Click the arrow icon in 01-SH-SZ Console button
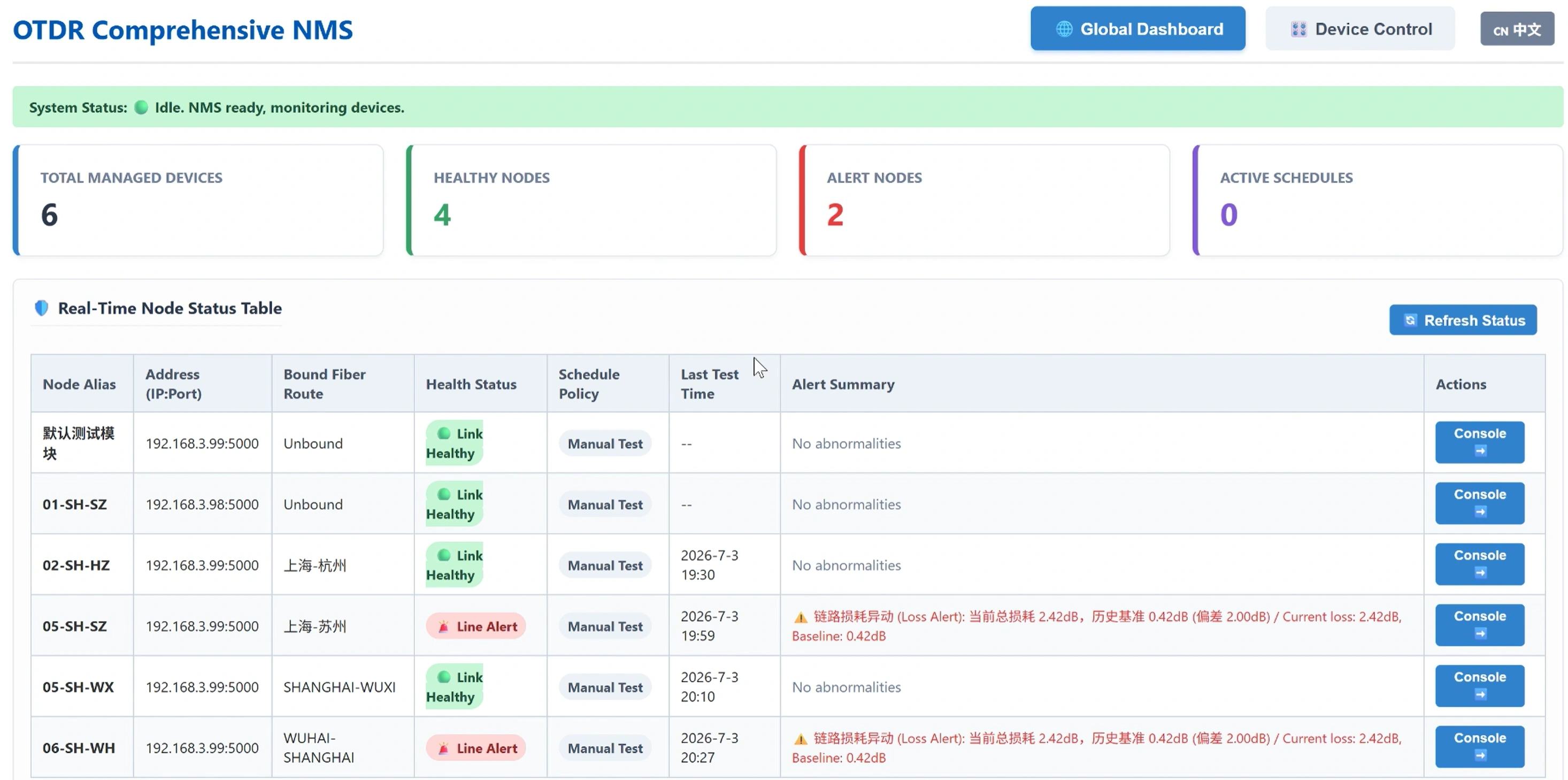This screenshot has width=1568, height=780. (x=1480, y=512)
